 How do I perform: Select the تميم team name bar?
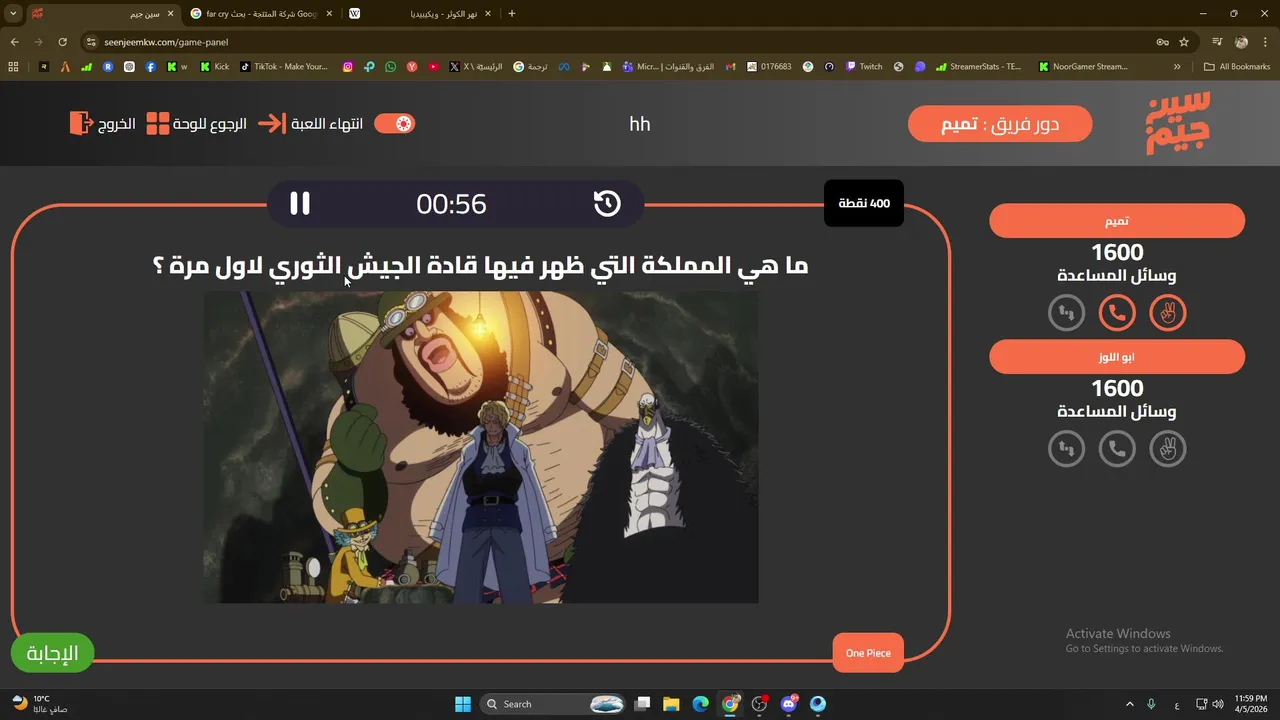point(1117,221)
